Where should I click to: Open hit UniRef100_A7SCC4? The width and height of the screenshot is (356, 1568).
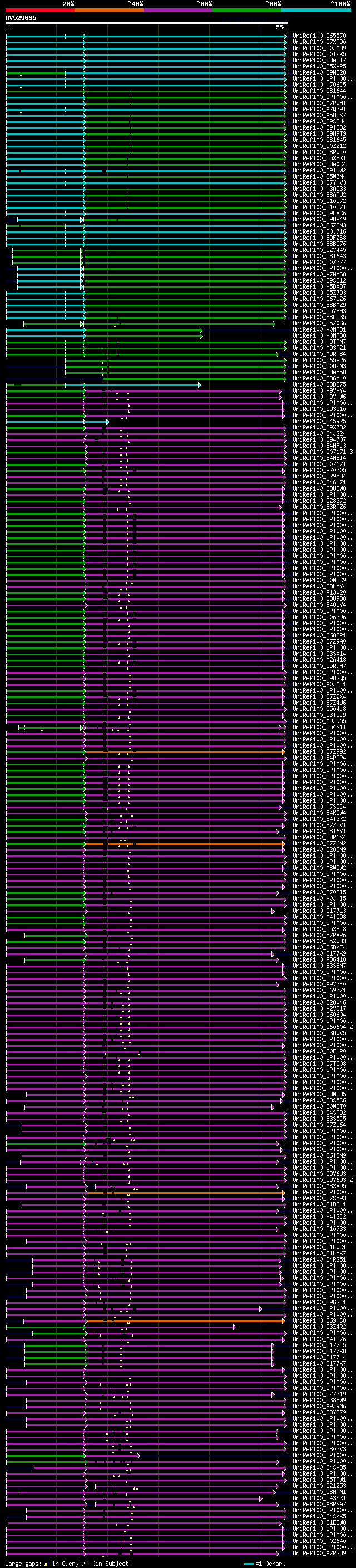click(319, 807)
